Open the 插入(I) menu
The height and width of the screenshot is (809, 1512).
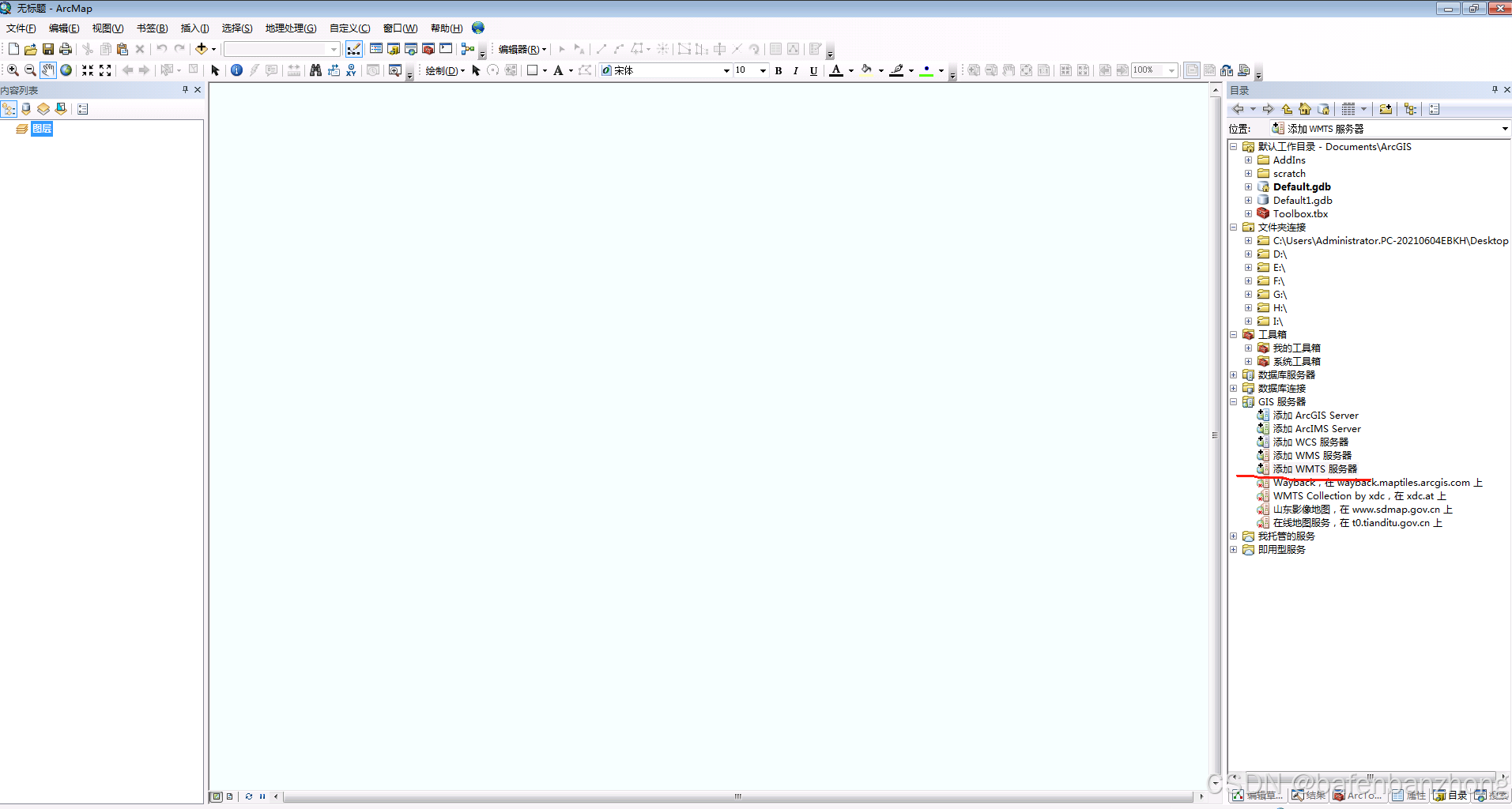click(x=194, y=28)
